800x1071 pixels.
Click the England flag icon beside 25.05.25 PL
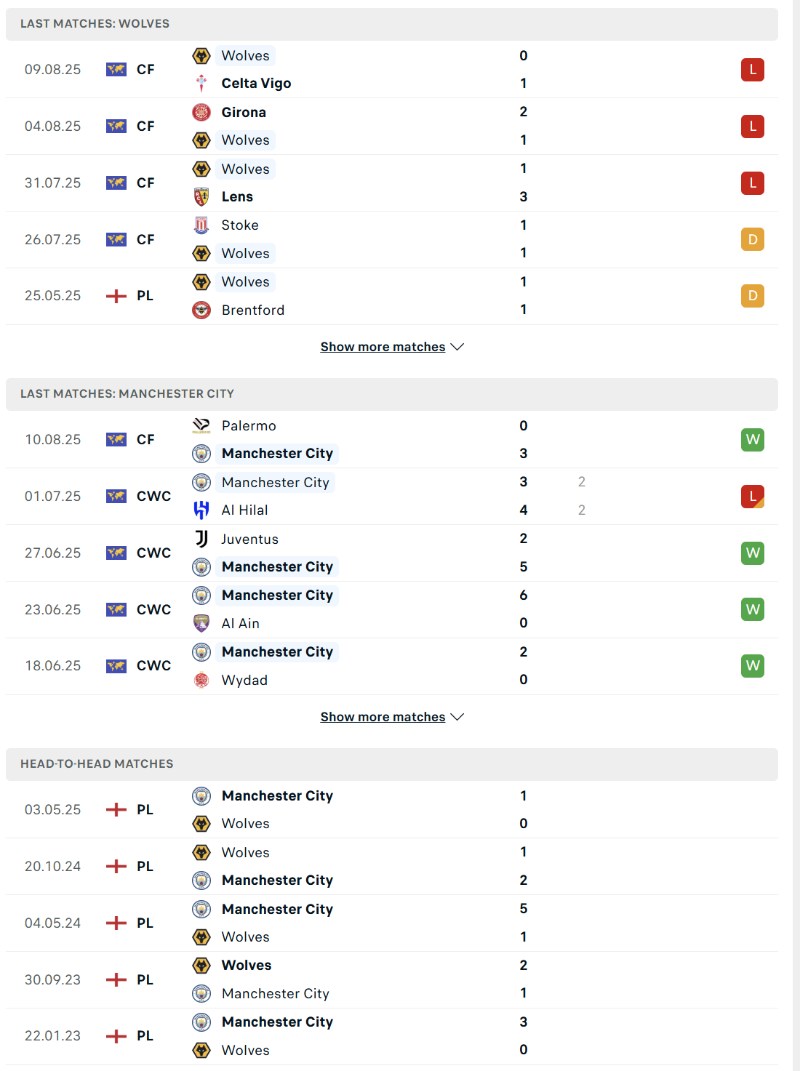point(116,296)
